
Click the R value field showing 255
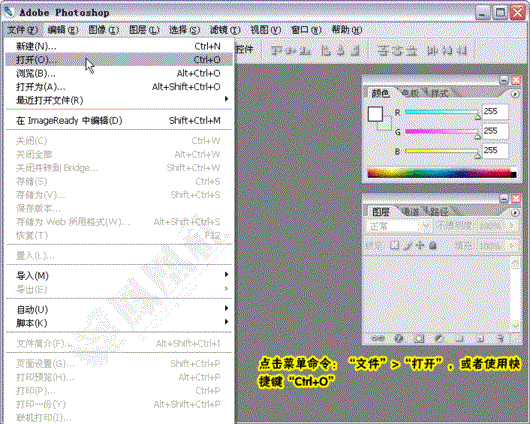pyautogui.click(x=495, y=112)
